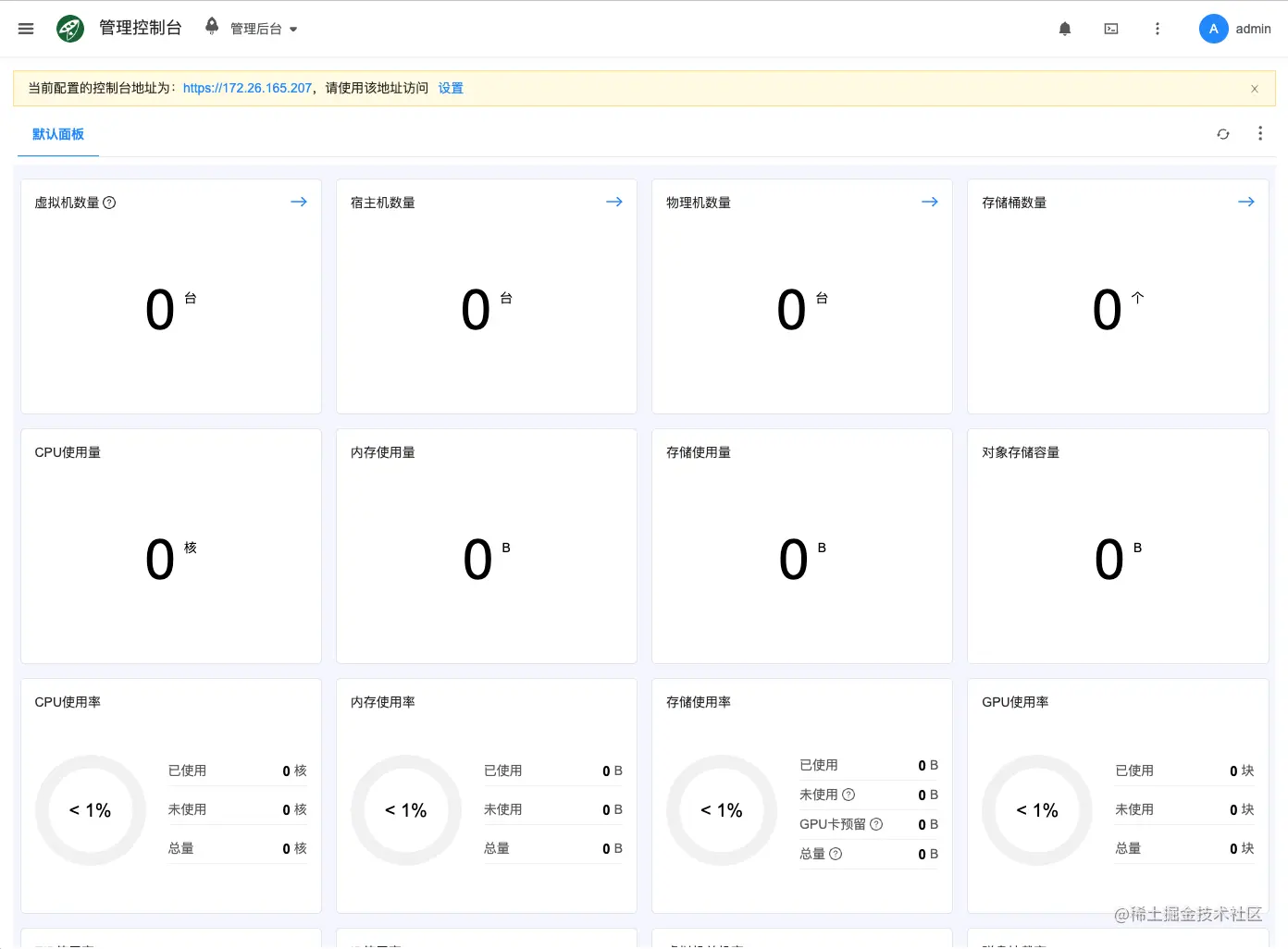This screenshot has width=1288, height=949.
Task: Click 总量 row in CPU使用率 card
Action: 237,848
